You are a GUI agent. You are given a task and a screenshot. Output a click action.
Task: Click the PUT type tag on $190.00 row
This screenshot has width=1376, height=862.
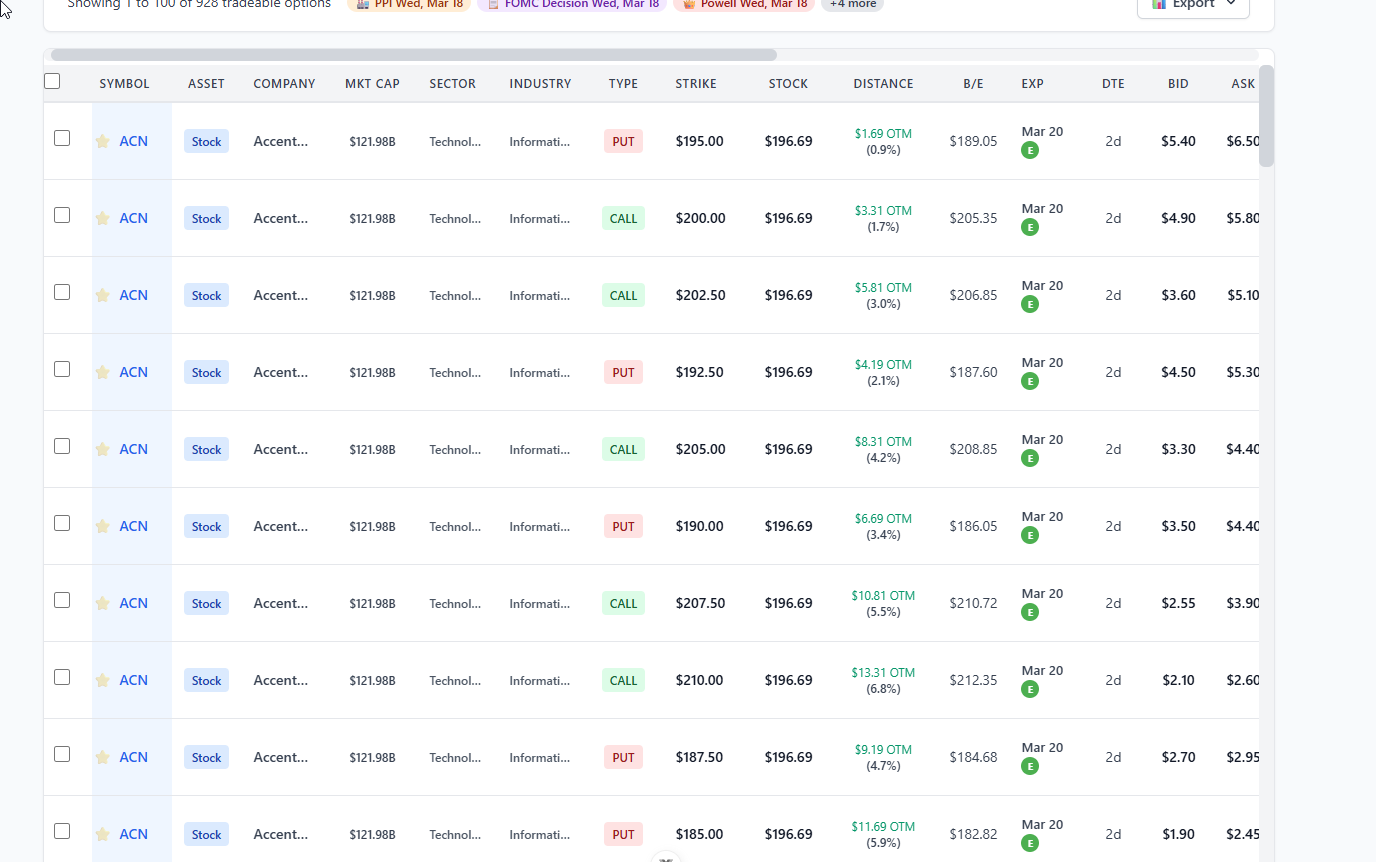point(623,526)
